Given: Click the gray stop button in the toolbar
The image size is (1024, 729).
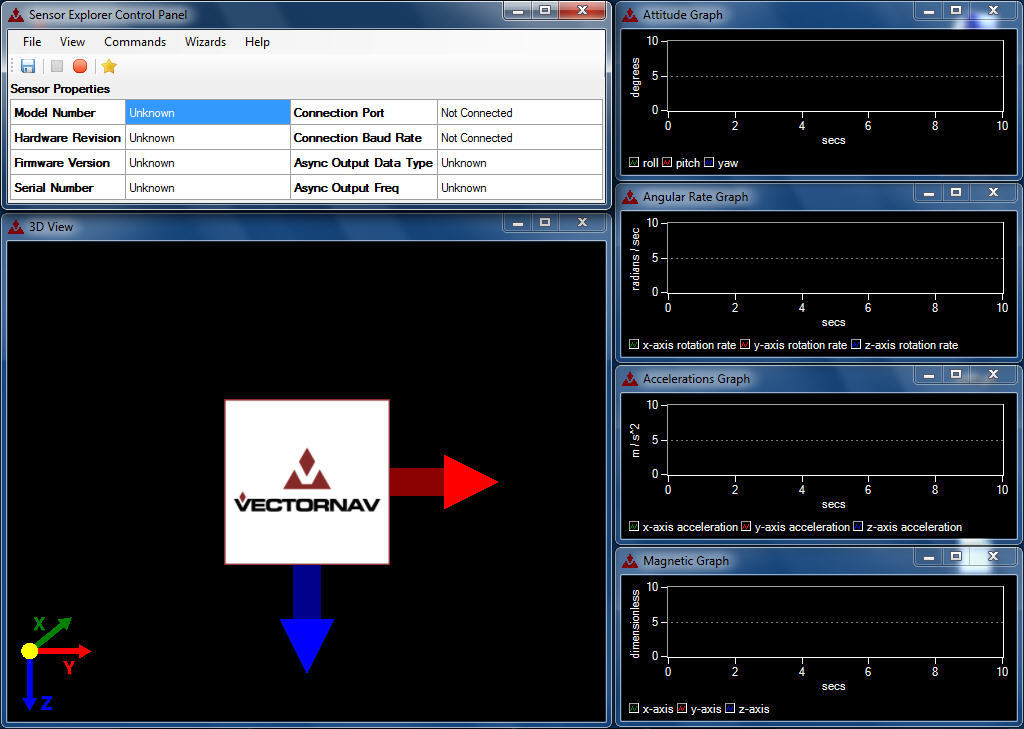Looking at the screenshot, I should point(57,66).
